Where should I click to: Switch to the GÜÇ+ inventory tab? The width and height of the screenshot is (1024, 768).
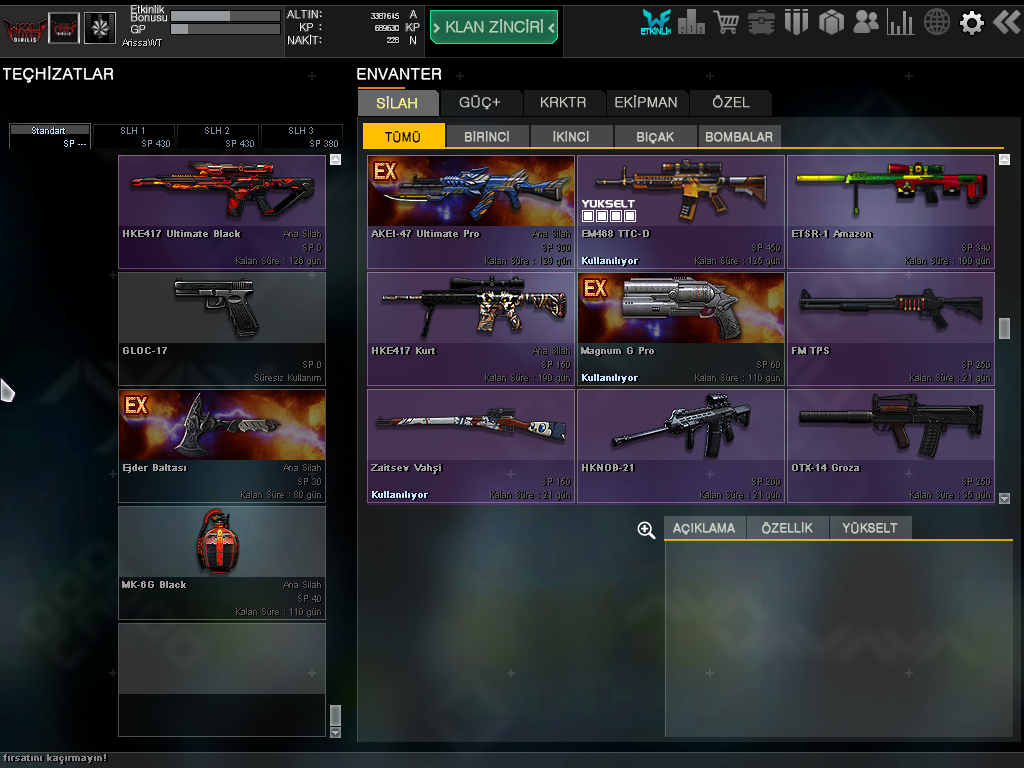[x=480, y=103]
